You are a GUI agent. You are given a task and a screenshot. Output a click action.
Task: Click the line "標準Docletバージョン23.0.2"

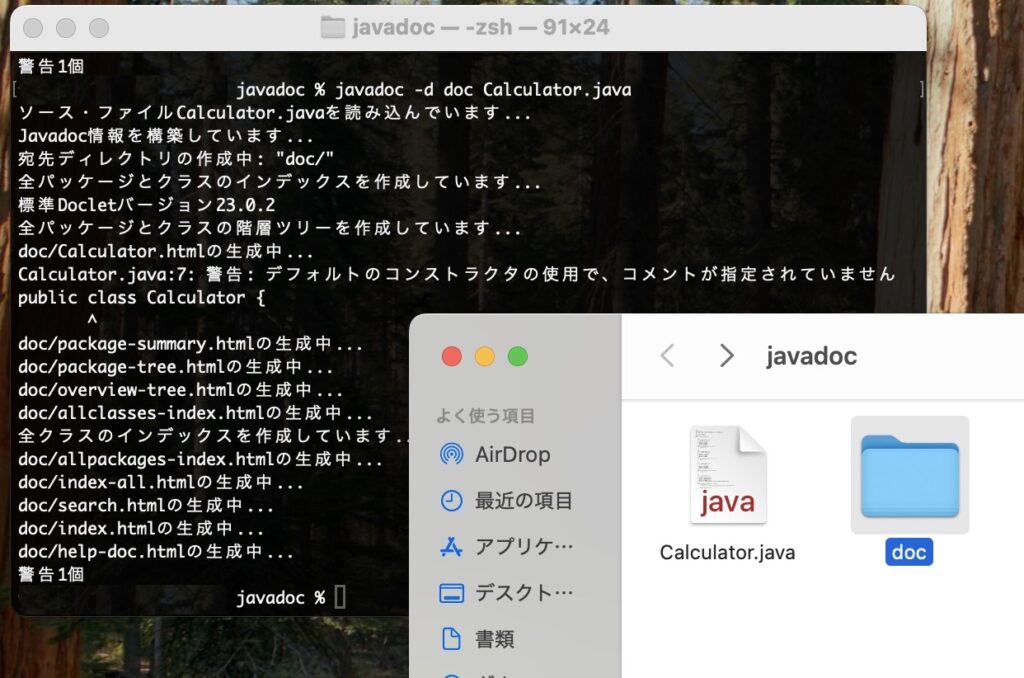click(146, 205)
